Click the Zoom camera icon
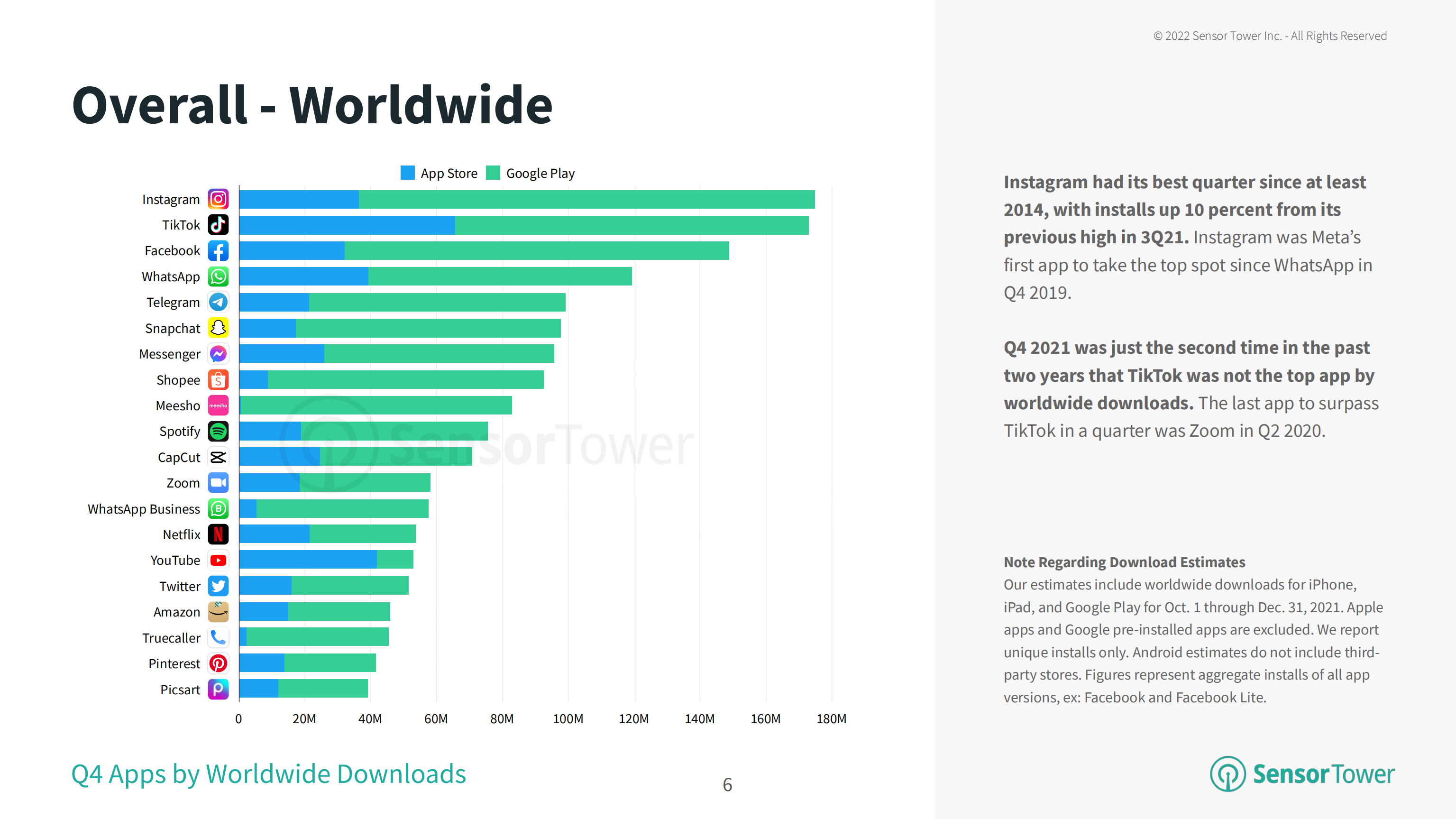Viewport: 1456px width, 819px height. pos(218,483)
